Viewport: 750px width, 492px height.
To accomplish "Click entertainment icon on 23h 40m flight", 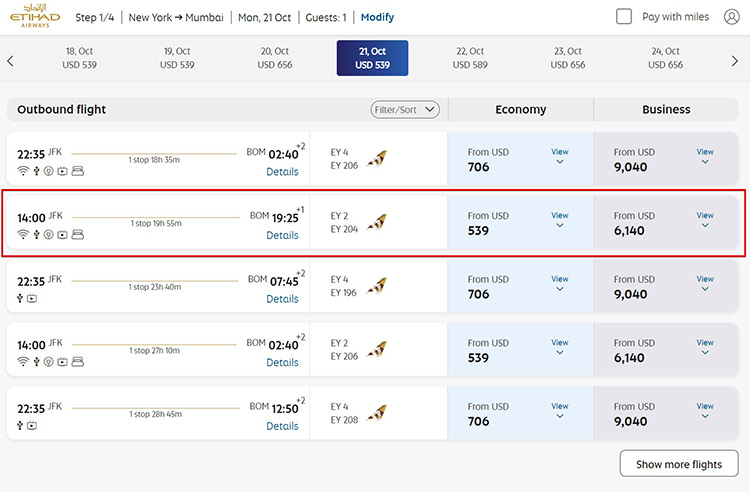I will click(32, 298).
